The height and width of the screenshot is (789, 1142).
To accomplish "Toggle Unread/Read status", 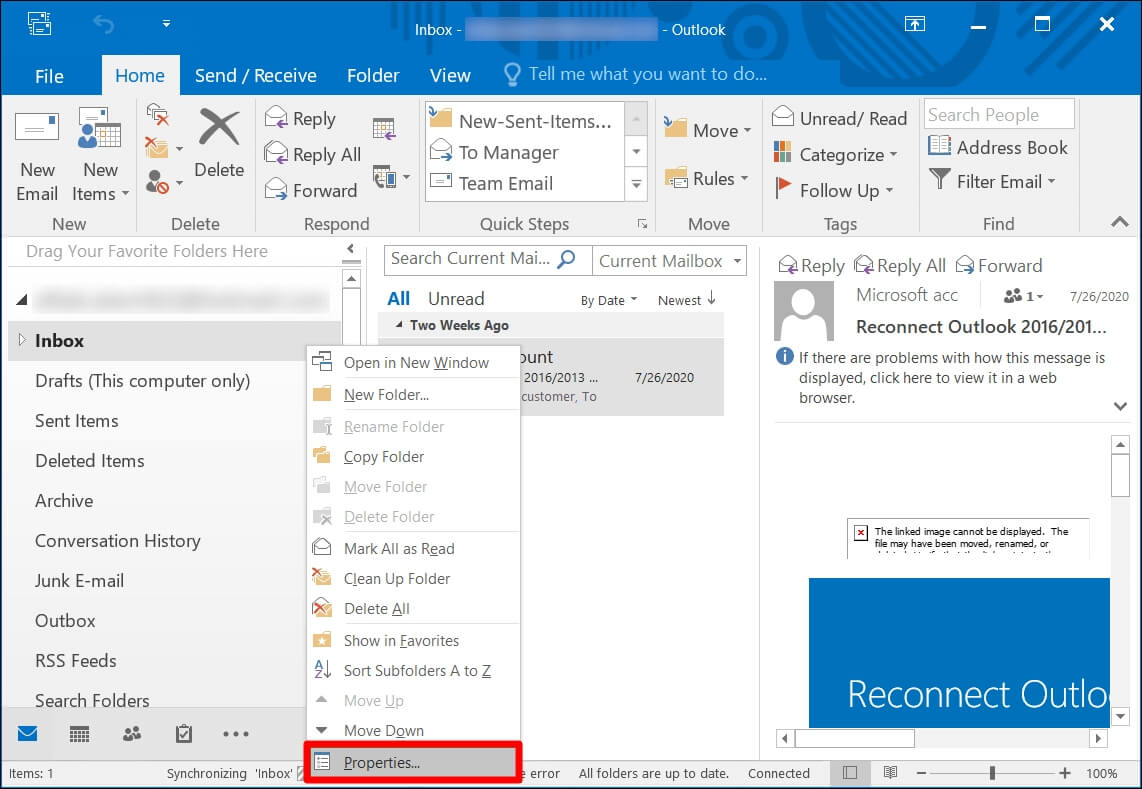I will (839, 118).
